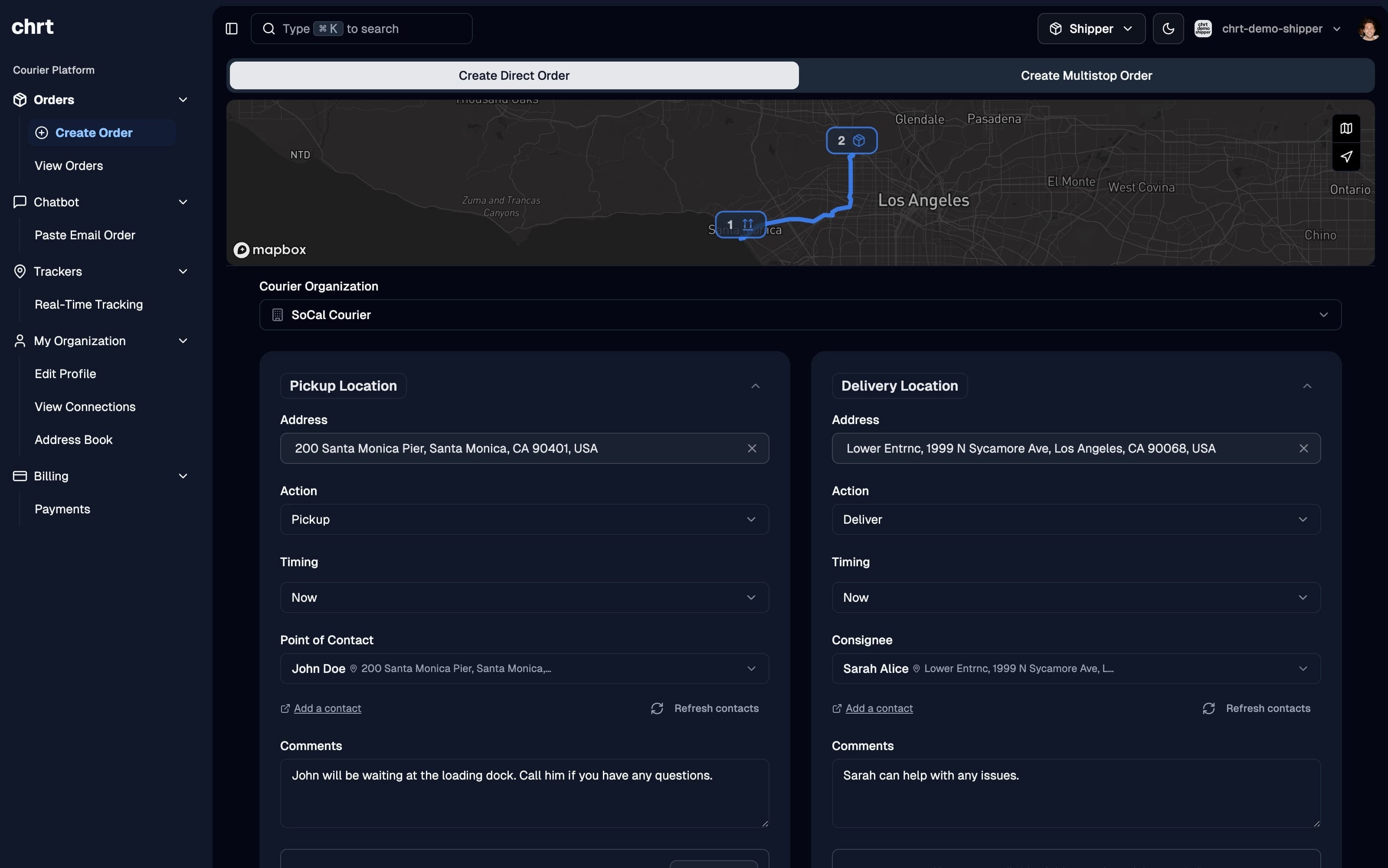Select the Create Direct Order tab
The image size is (1388, 868).
pos(514,75)
